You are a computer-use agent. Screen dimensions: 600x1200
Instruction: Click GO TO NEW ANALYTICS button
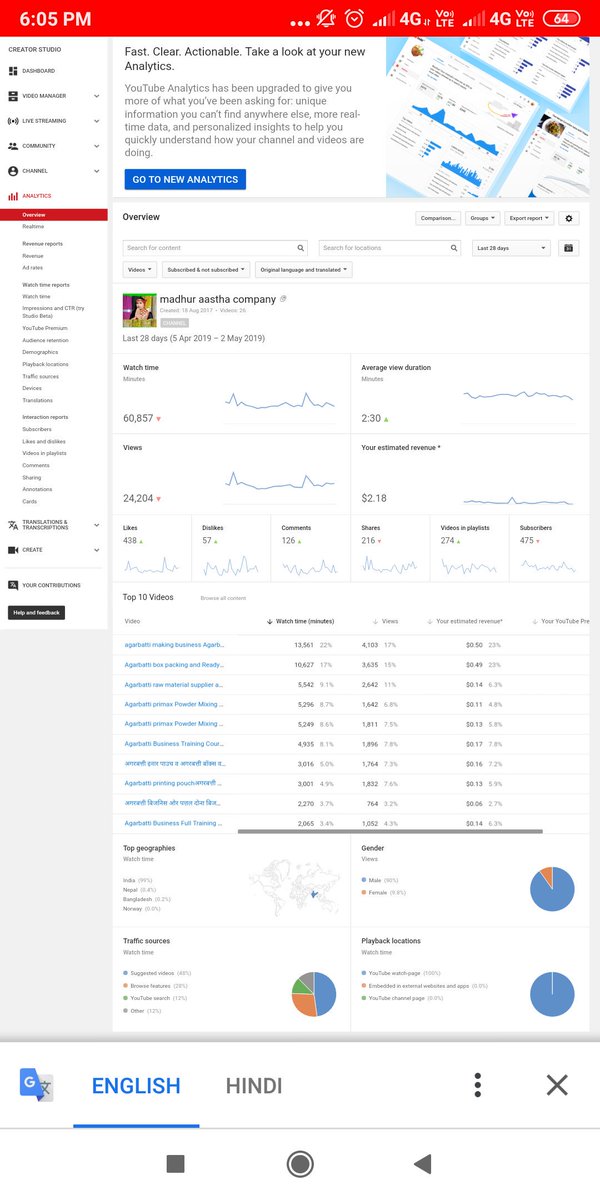(185, 179)
